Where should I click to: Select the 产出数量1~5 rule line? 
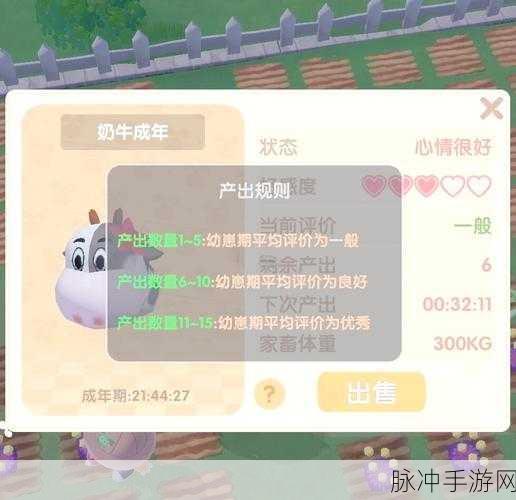[x=238, y=241]
